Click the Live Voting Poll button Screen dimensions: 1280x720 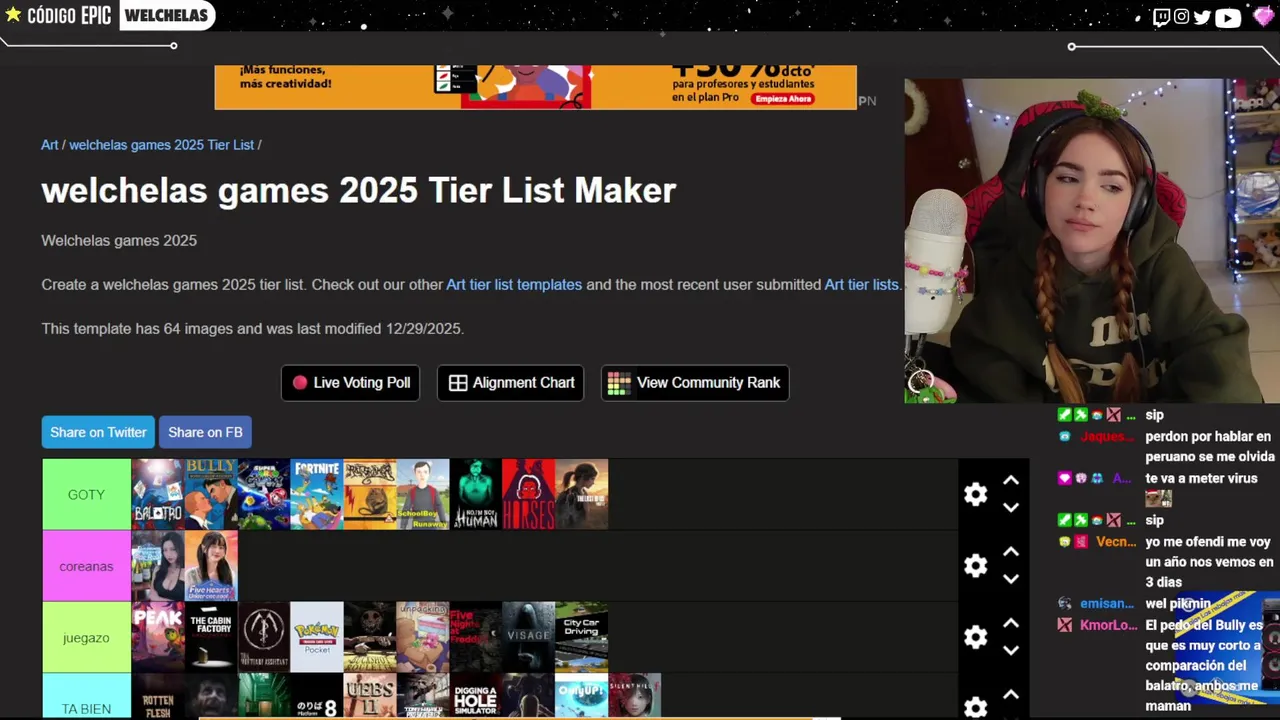click(x=350, y=383)
